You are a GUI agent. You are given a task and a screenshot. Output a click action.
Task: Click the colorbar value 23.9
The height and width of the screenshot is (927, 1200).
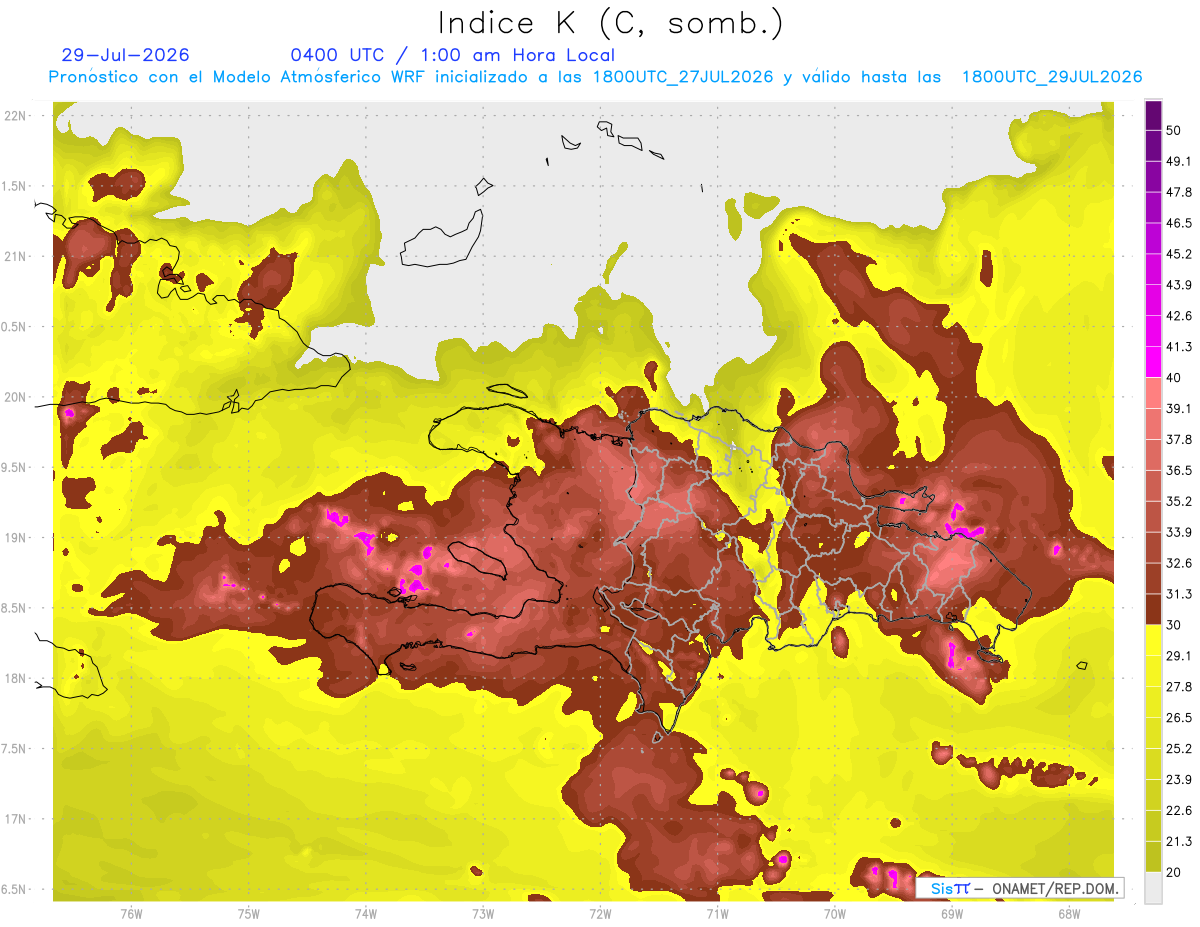tap(1179, 779)
